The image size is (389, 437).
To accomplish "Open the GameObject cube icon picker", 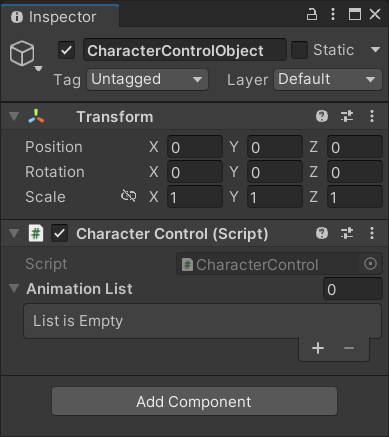I will coord(22,53).
